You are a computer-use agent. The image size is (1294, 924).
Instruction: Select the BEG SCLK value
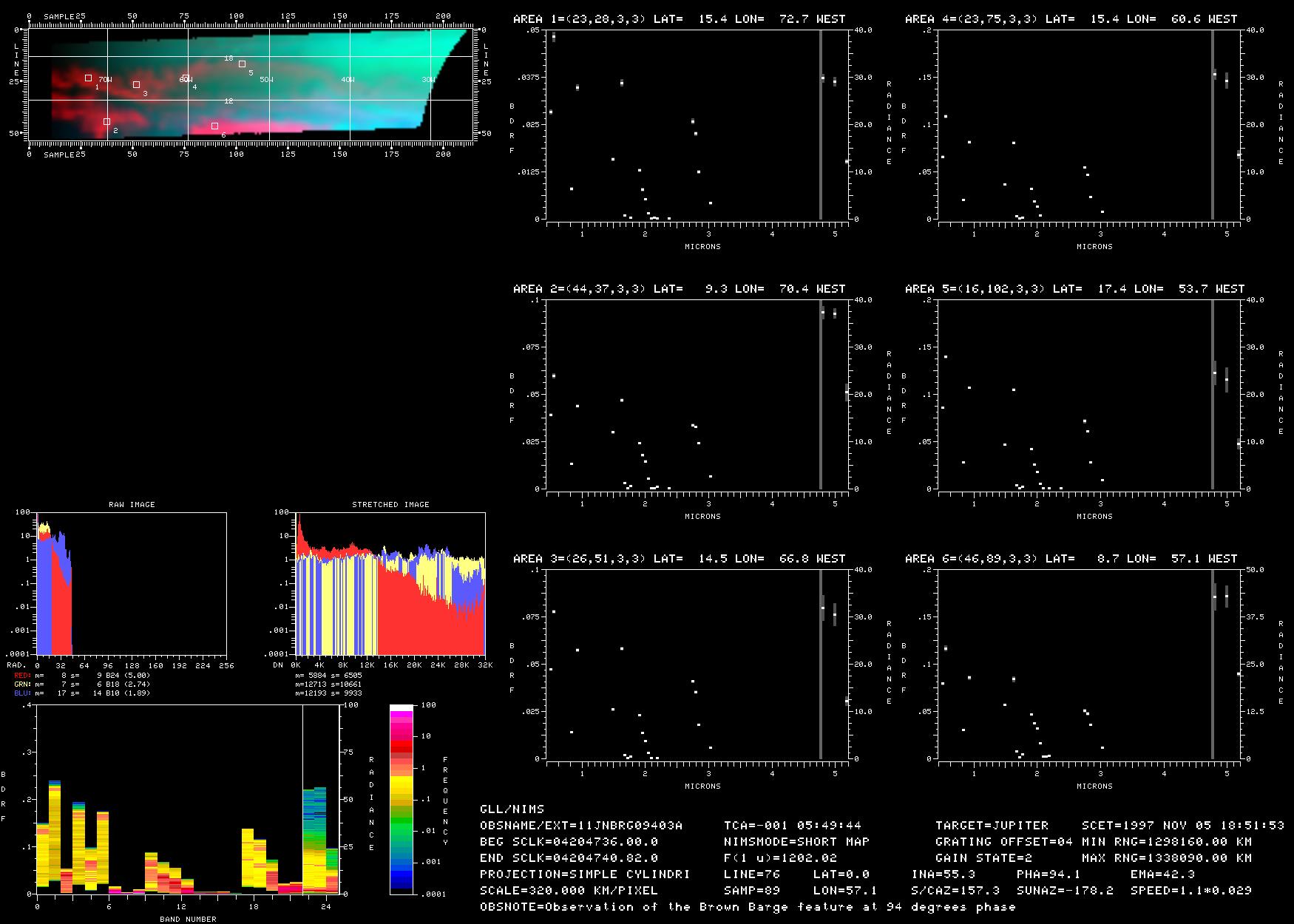(x=569, y=842)
